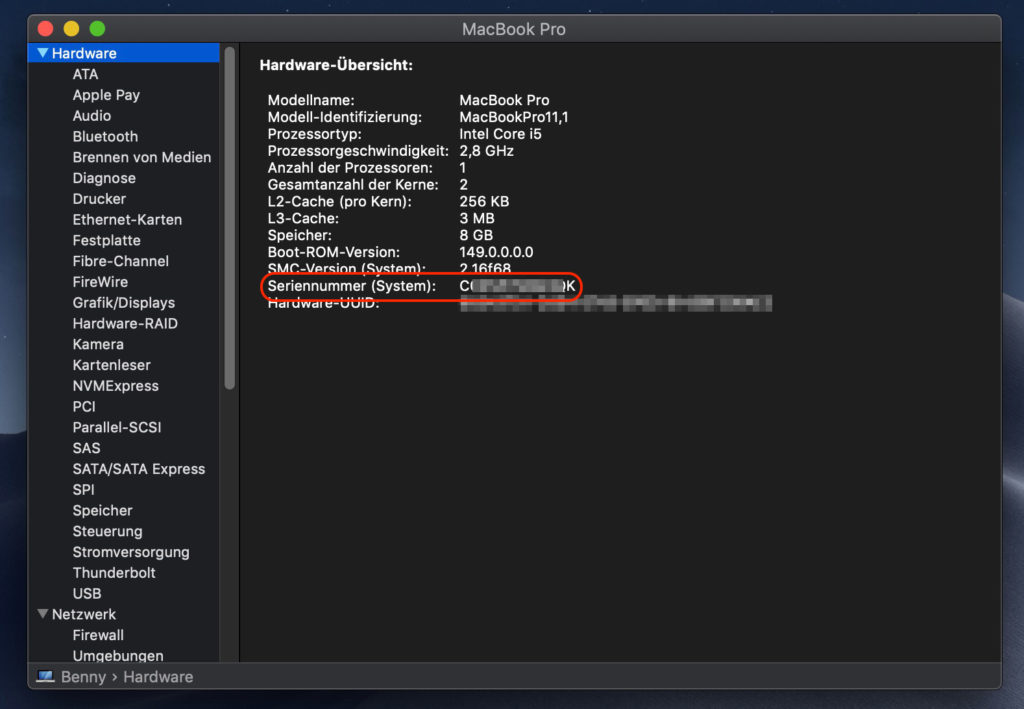Click Hardware in the bottom path bar

(x=158, y=677)
